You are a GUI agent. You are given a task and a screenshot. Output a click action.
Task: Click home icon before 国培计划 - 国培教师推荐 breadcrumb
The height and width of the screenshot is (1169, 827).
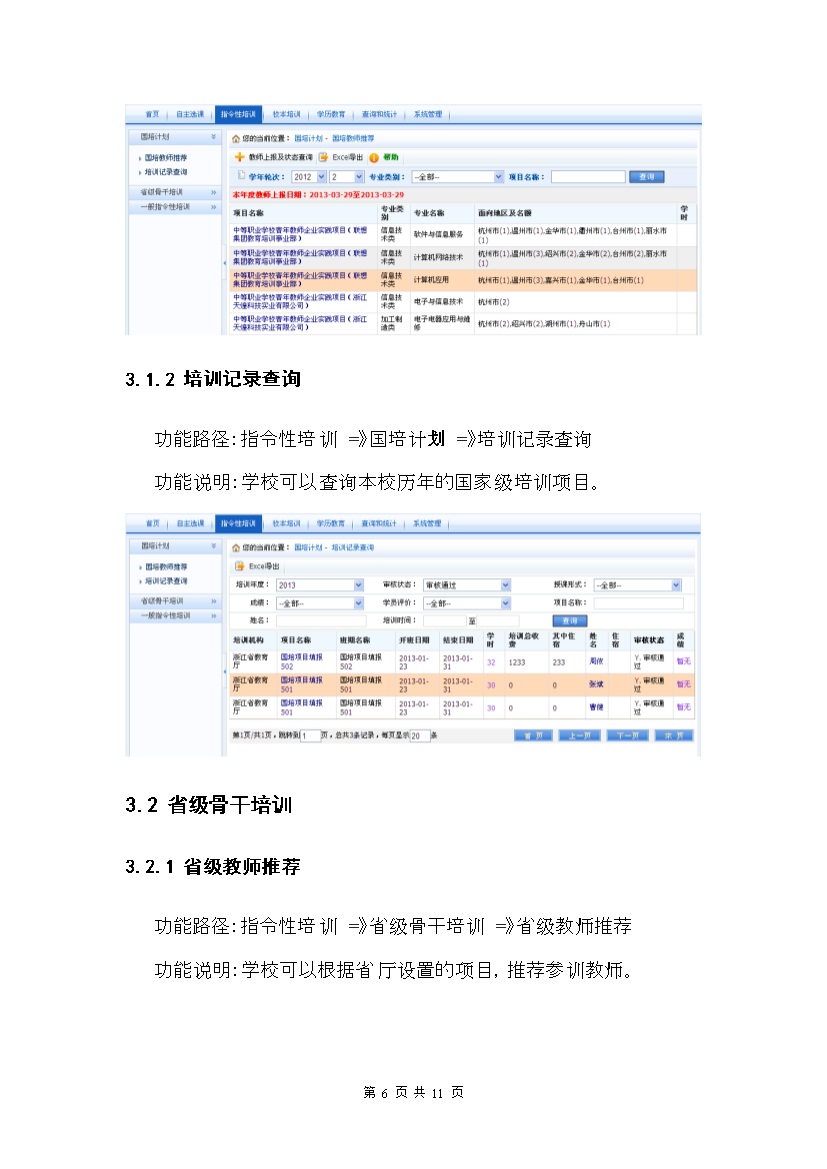click(x=236, y=139)
